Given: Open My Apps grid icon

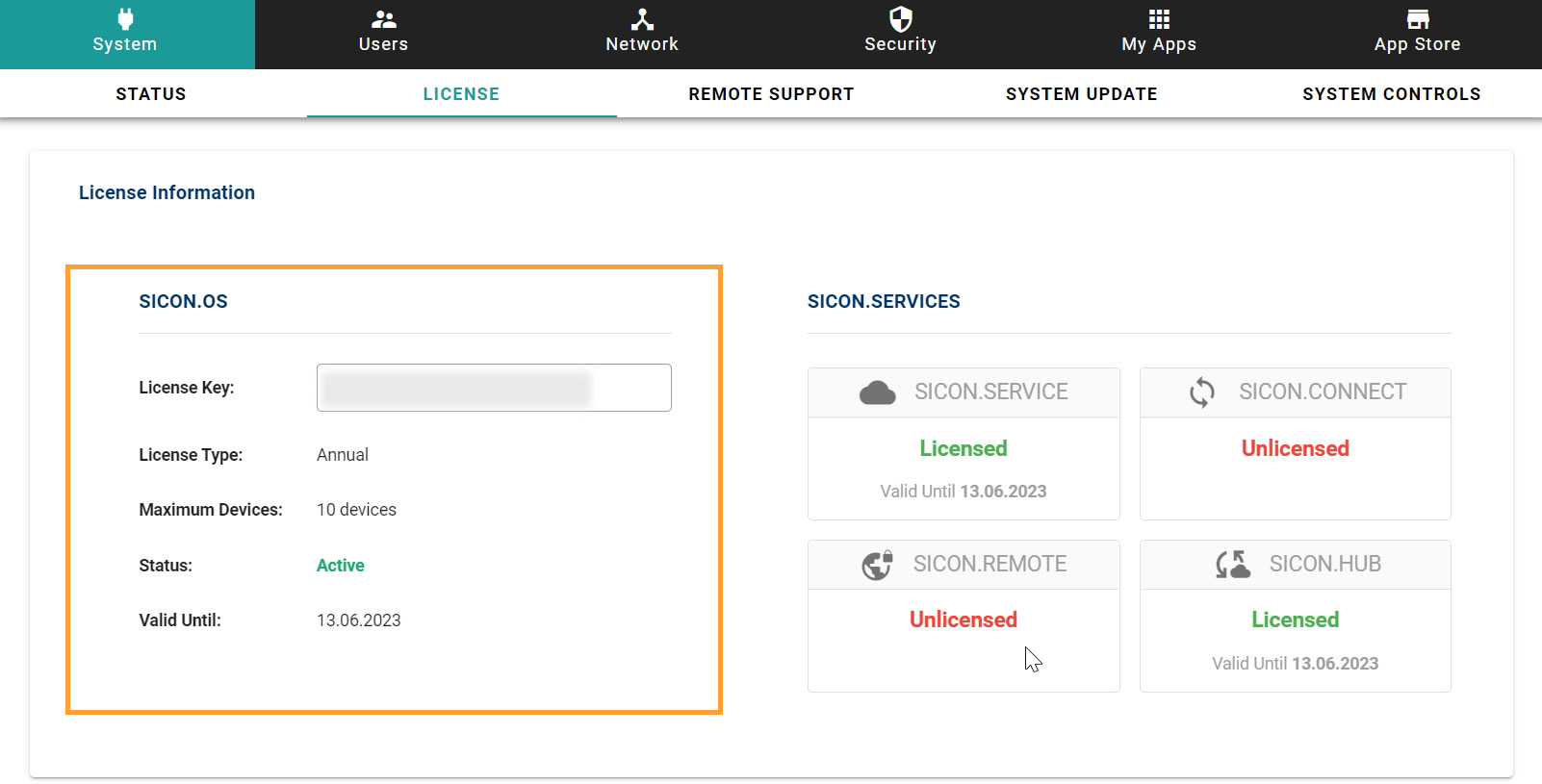Looking at the screenshot, I should click(1159, 19).
